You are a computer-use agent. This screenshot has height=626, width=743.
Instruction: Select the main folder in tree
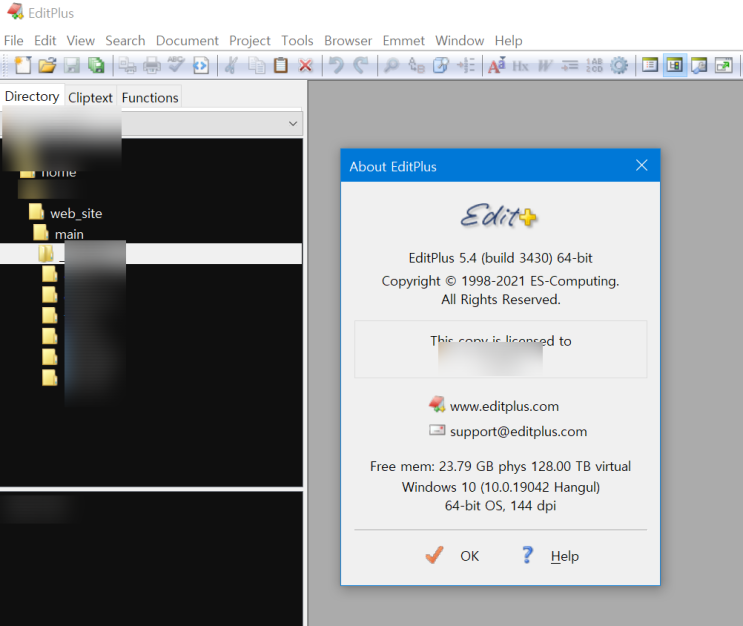(58, 234)
